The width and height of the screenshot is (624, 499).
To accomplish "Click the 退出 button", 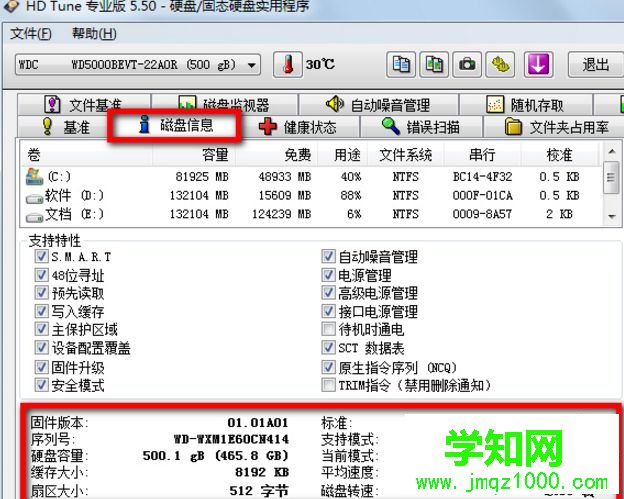I will (x=595, y=64).
